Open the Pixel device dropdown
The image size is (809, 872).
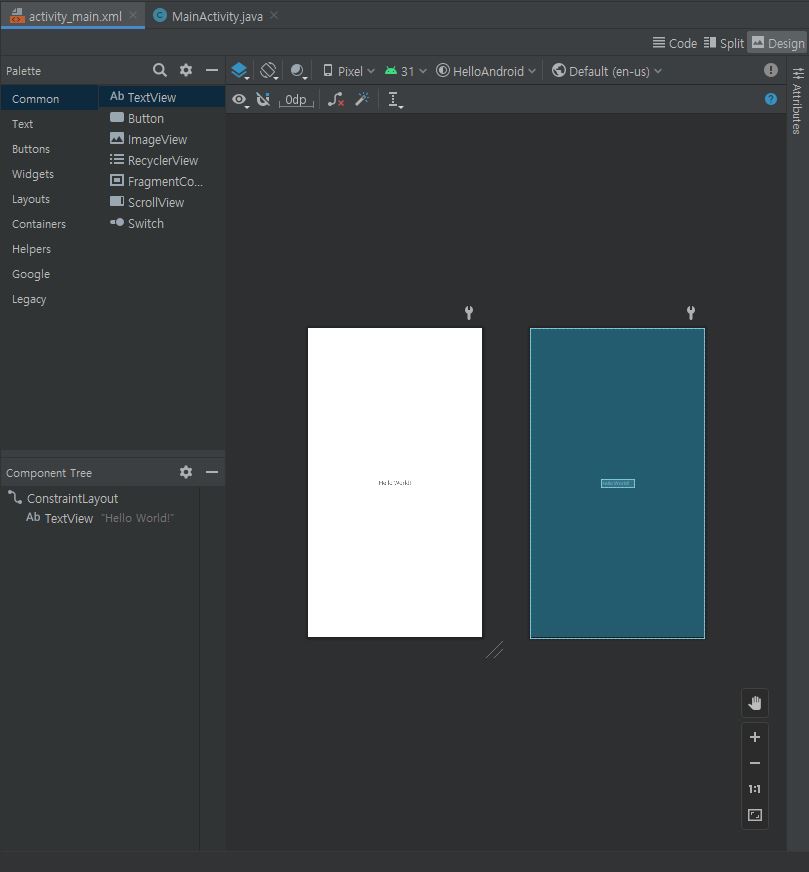(x=348, y=71)
